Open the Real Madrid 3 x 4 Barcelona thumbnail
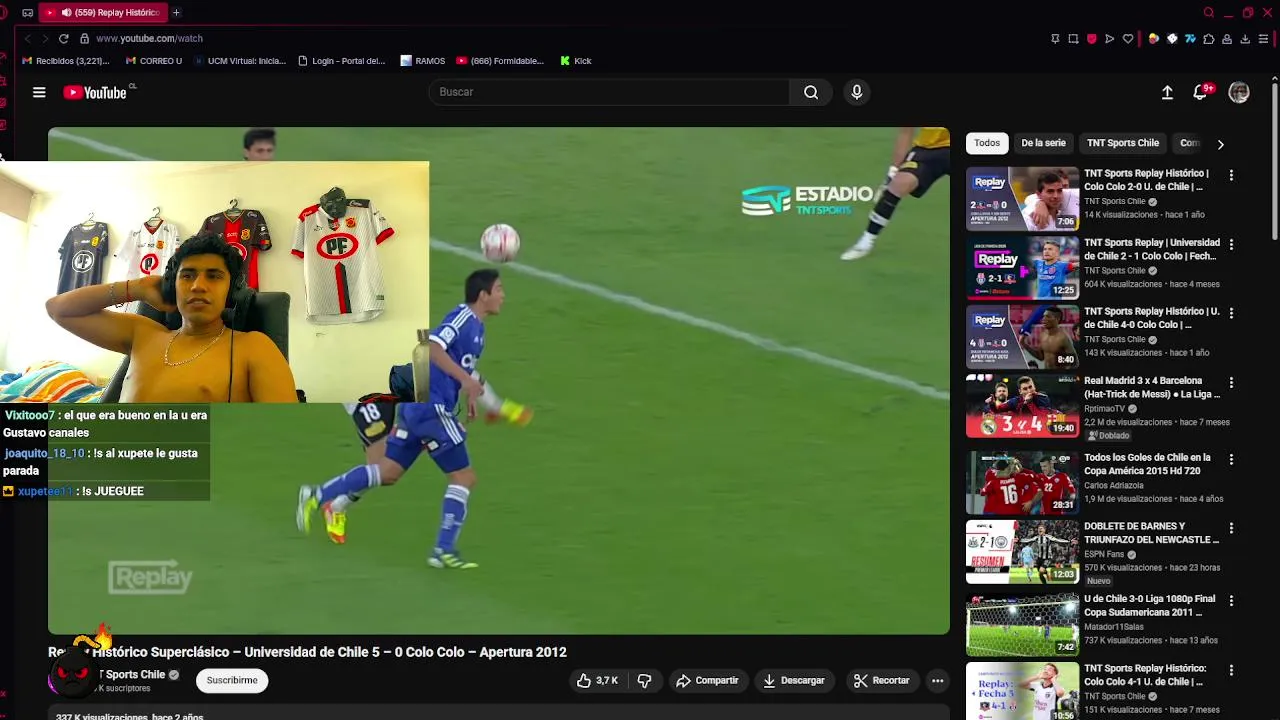 point(1022,406)
